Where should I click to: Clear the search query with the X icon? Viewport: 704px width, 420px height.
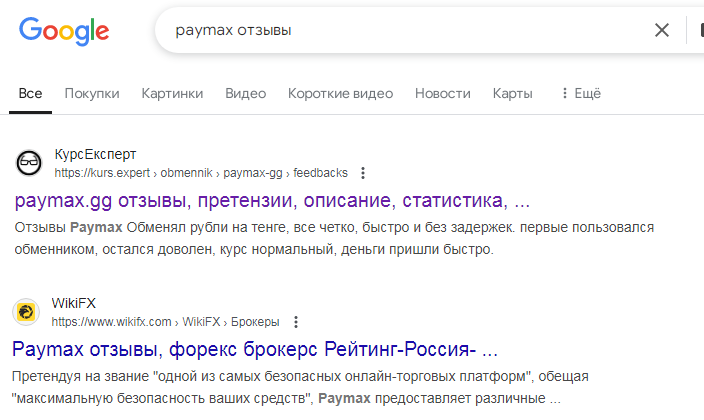(x=662, y=30)
